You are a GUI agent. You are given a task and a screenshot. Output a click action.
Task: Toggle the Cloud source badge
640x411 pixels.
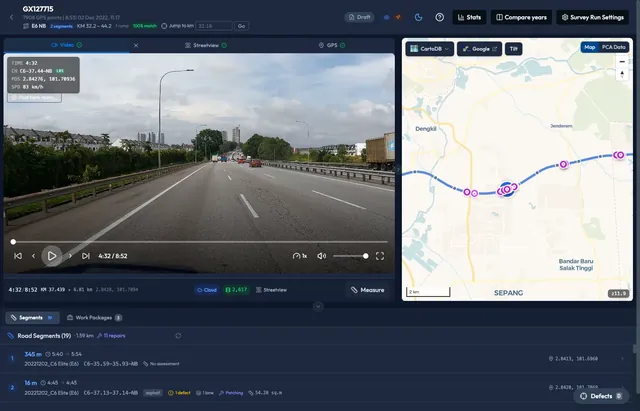(x=207, y=290)
